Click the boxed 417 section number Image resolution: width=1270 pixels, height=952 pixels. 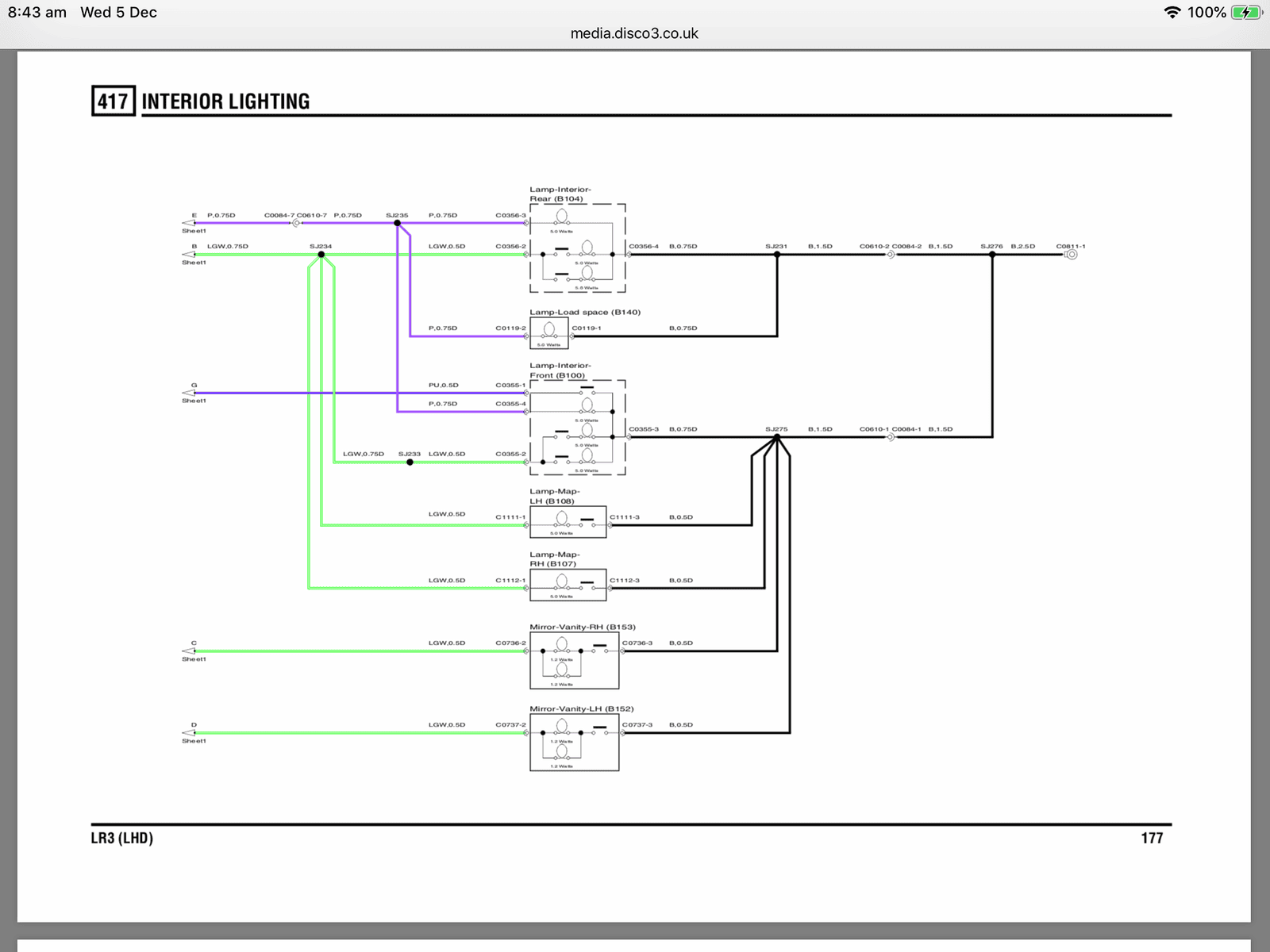(114, 101)
